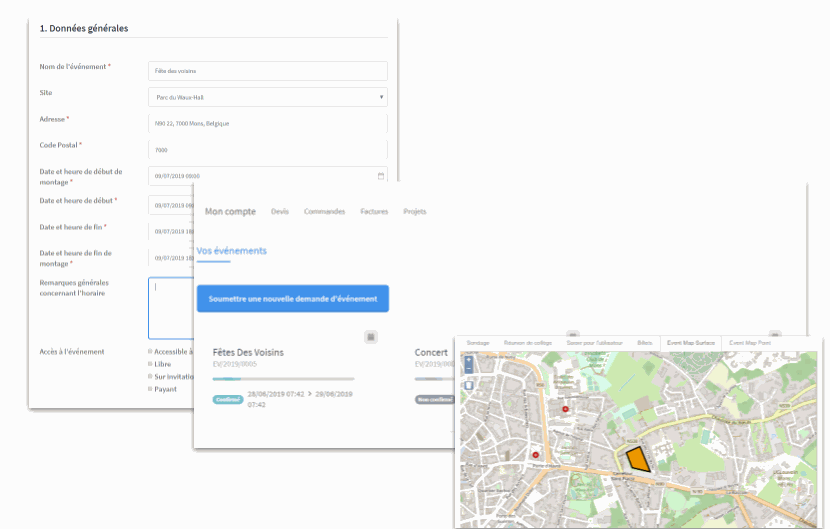
Task: Open the Projets tab in Mon compte
Action: (x=414, y=211)
